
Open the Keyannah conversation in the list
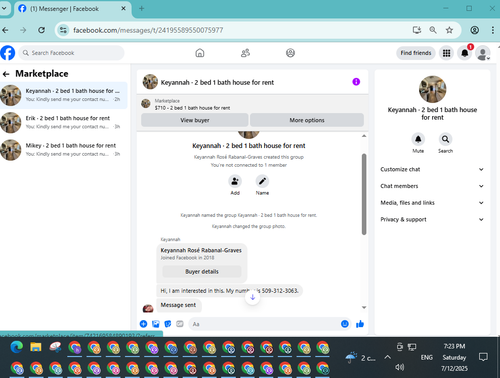click(x=64, y=95)
